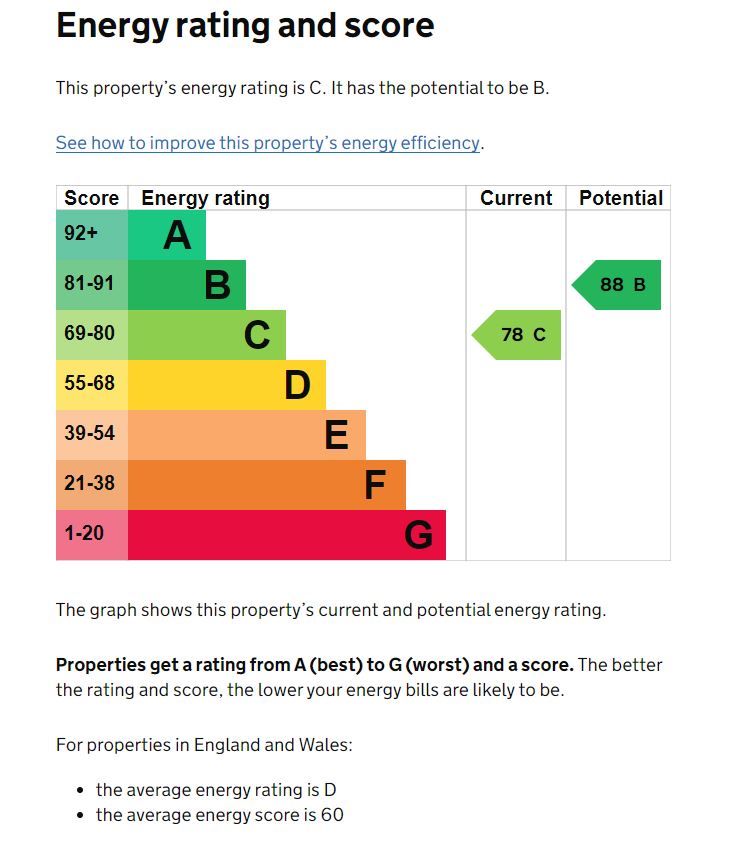Image resolution: width=736 pixels, height=861 pixels.
Task: Click the Potential column header
Action: point(620,198)
